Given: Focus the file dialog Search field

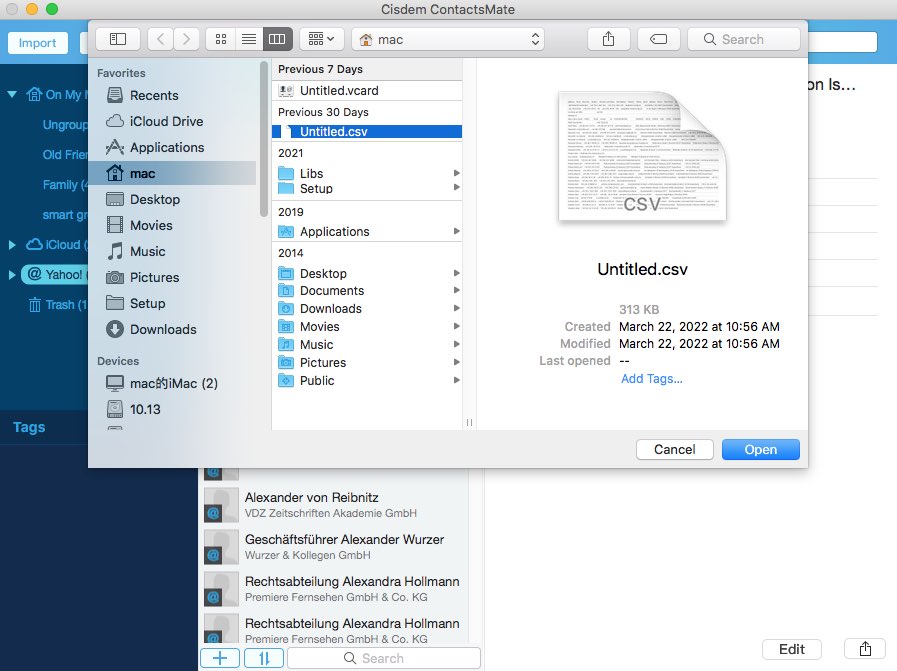Looking at the screenshot, I should tap(744, 39).
